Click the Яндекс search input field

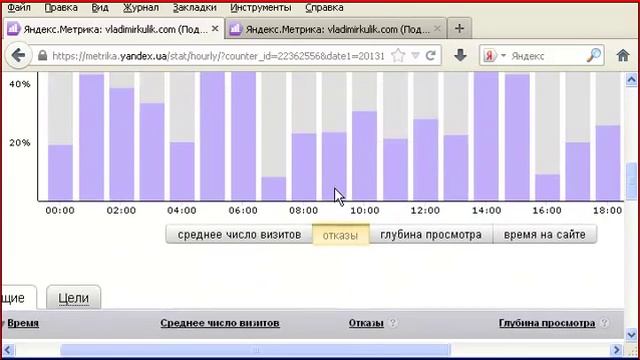[x=547, y=56]
